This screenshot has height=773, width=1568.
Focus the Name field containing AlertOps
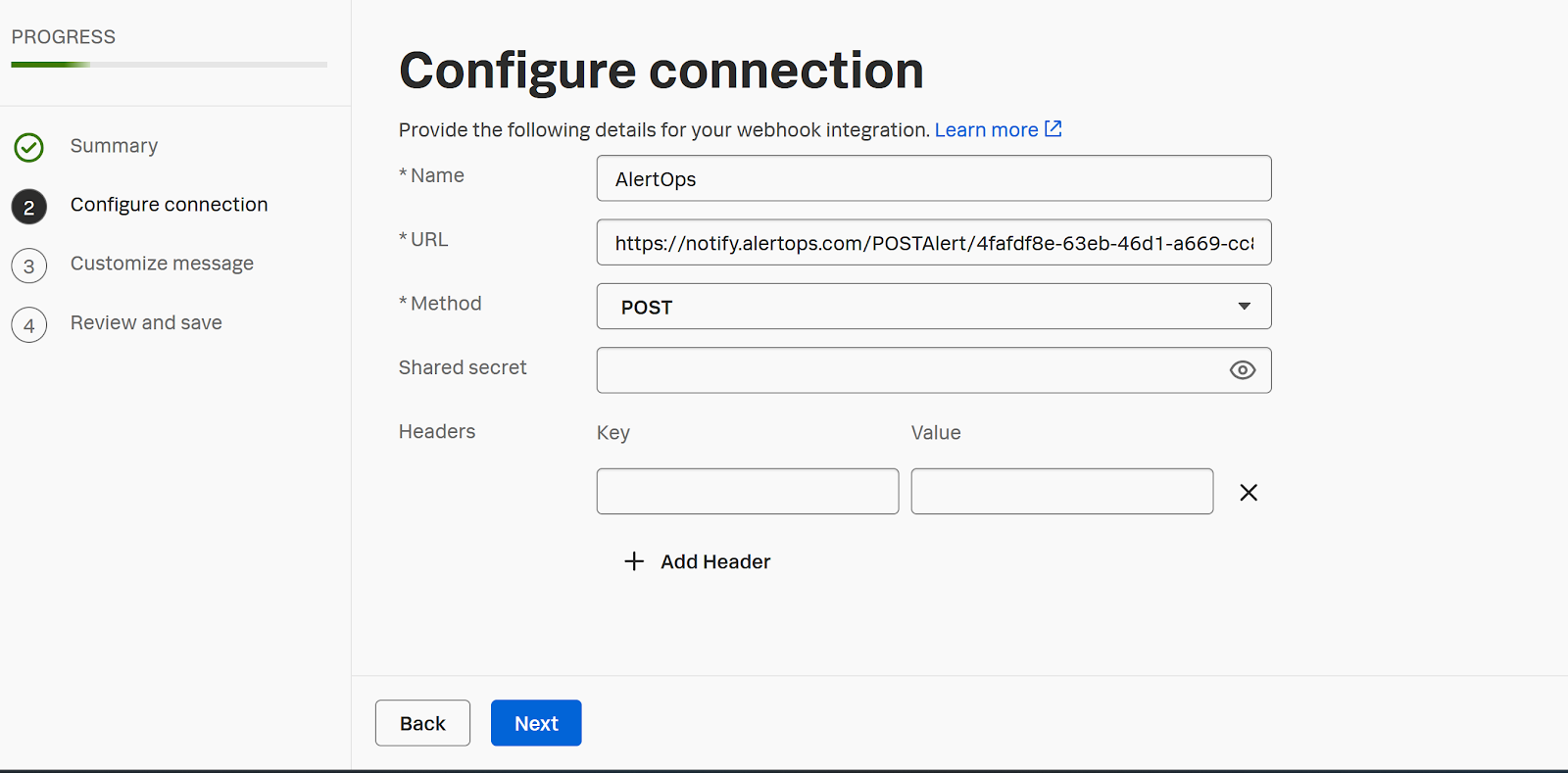(x=933, y=179)
